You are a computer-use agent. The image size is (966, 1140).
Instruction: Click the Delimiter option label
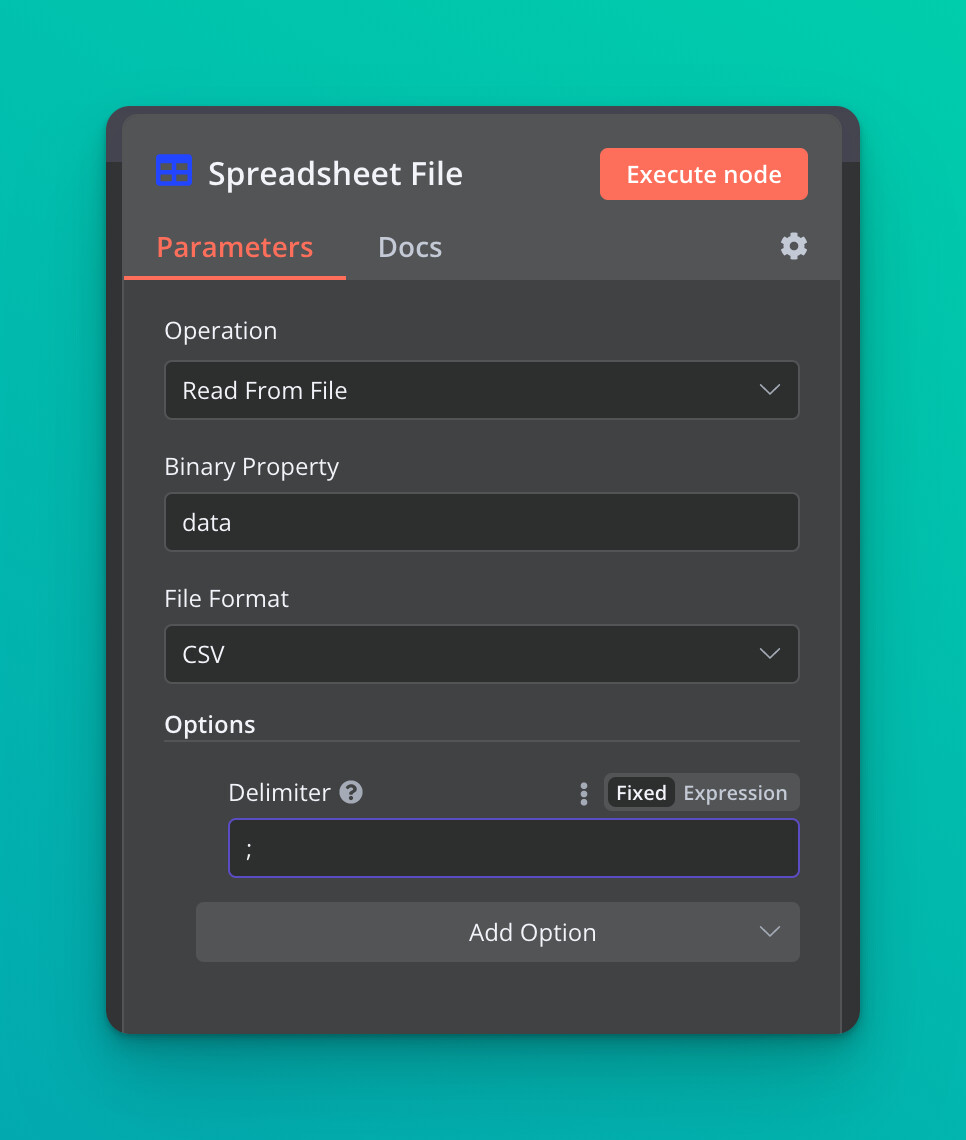279,792
